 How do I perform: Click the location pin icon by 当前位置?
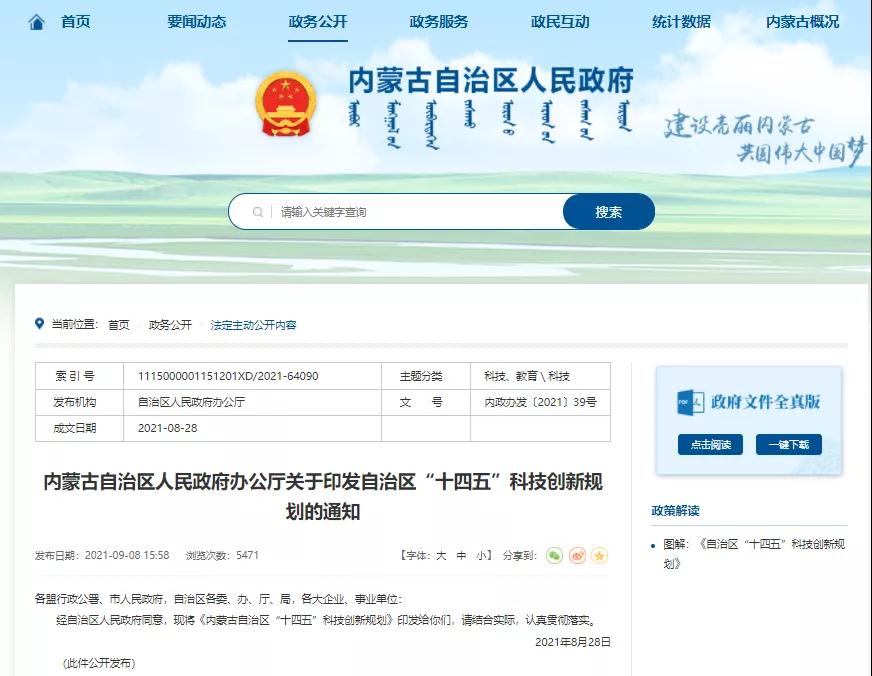[x=40, y=324]
